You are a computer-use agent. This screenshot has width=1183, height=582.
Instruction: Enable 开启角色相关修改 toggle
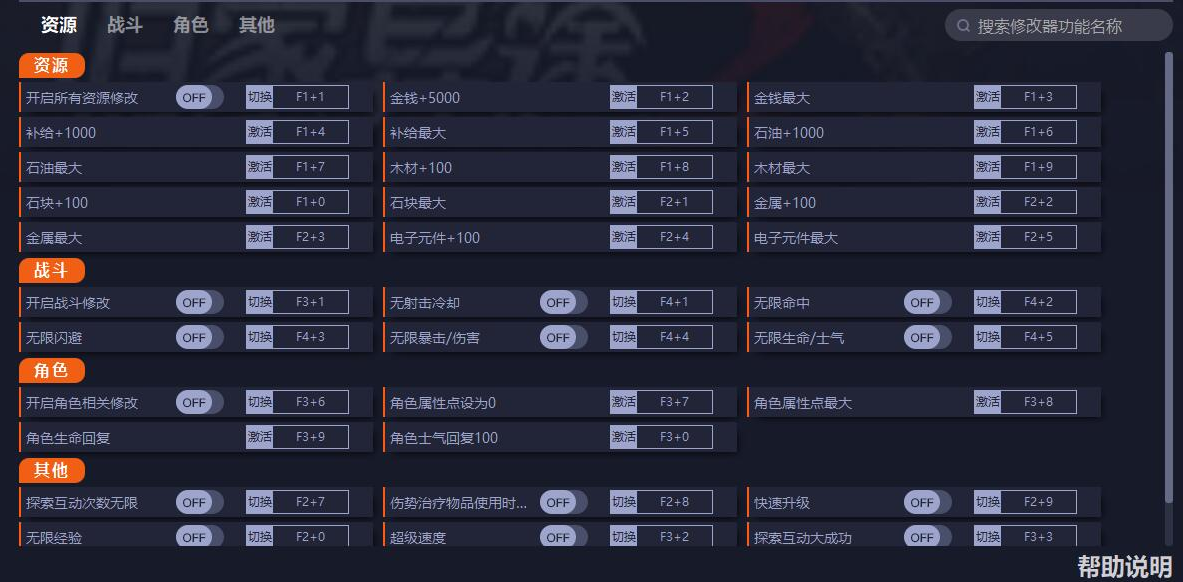(199, 402)
